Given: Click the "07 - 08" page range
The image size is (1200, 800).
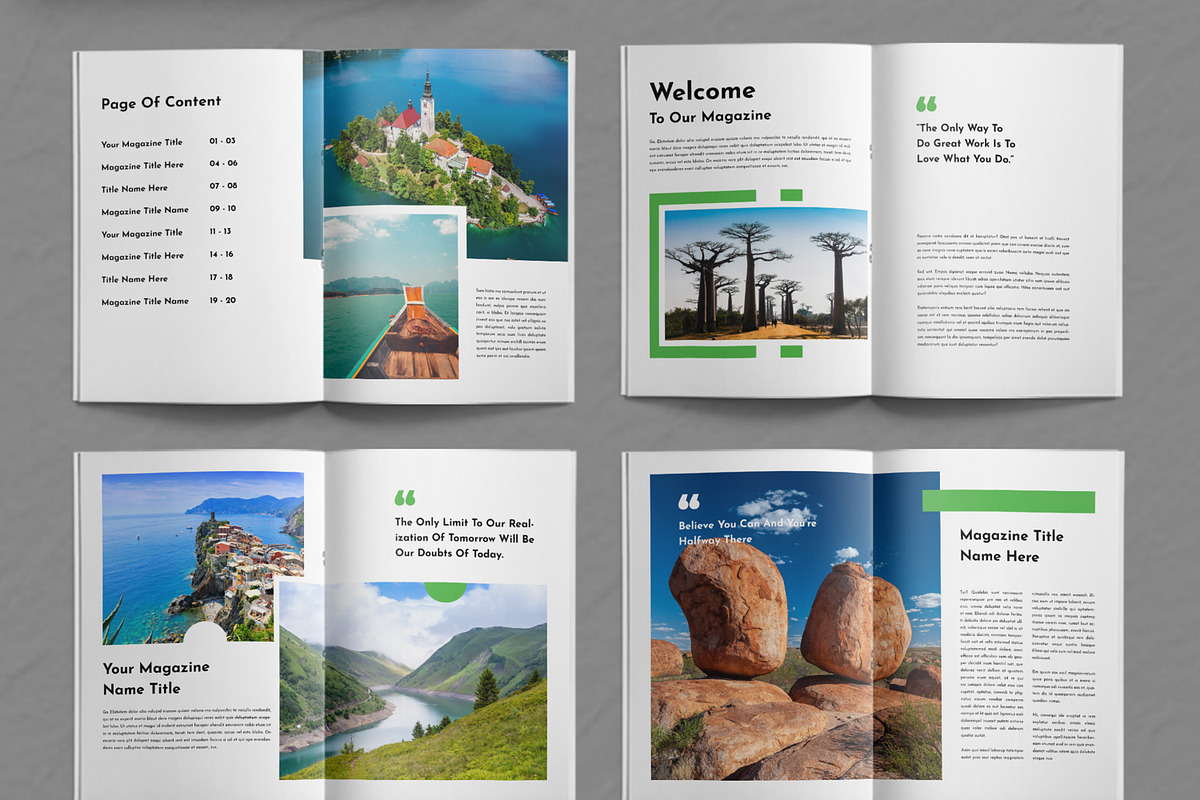Looking at the screenshot, I should click(223, 186).
